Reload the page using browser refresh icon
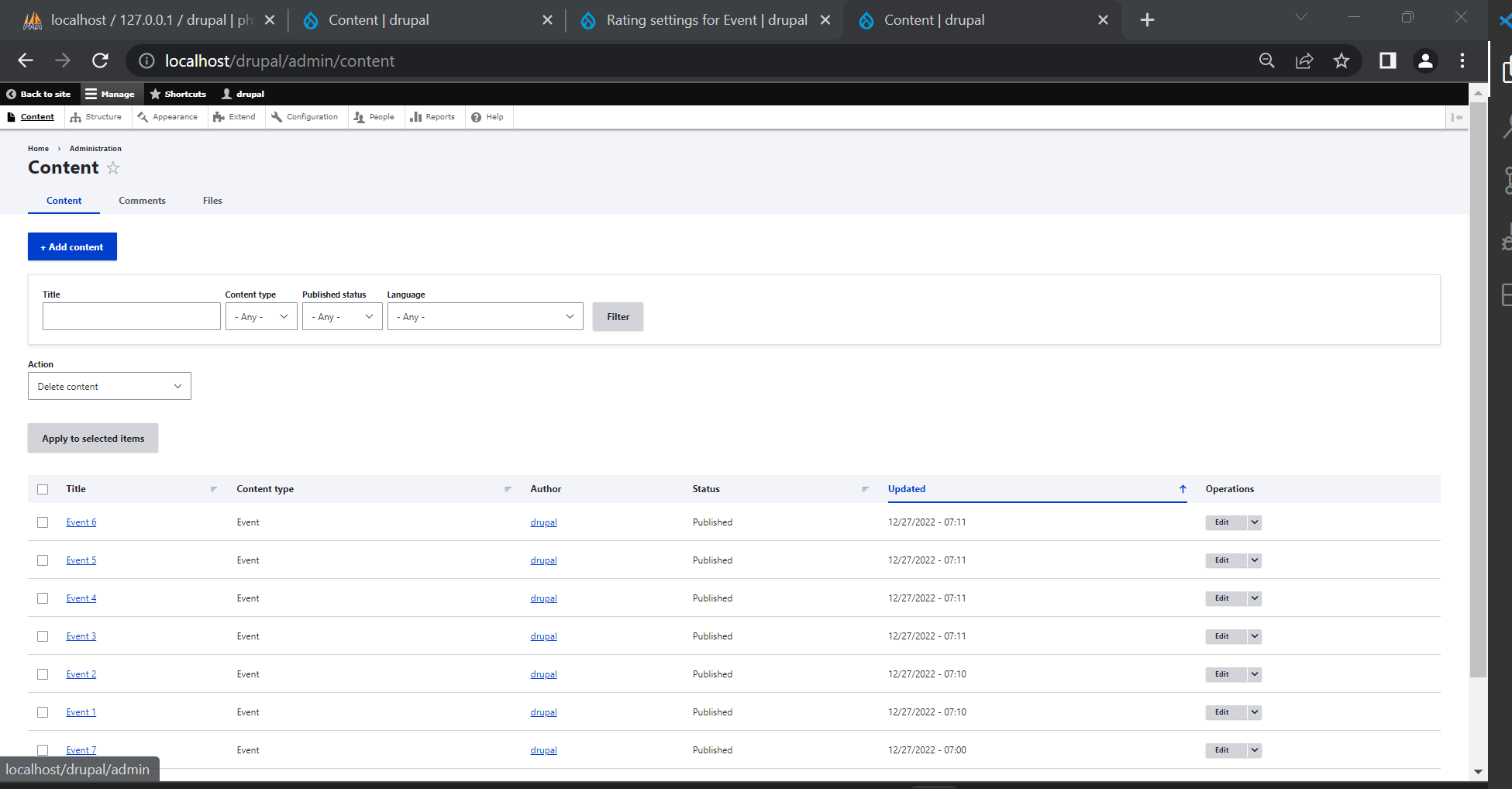 (100, 61)
